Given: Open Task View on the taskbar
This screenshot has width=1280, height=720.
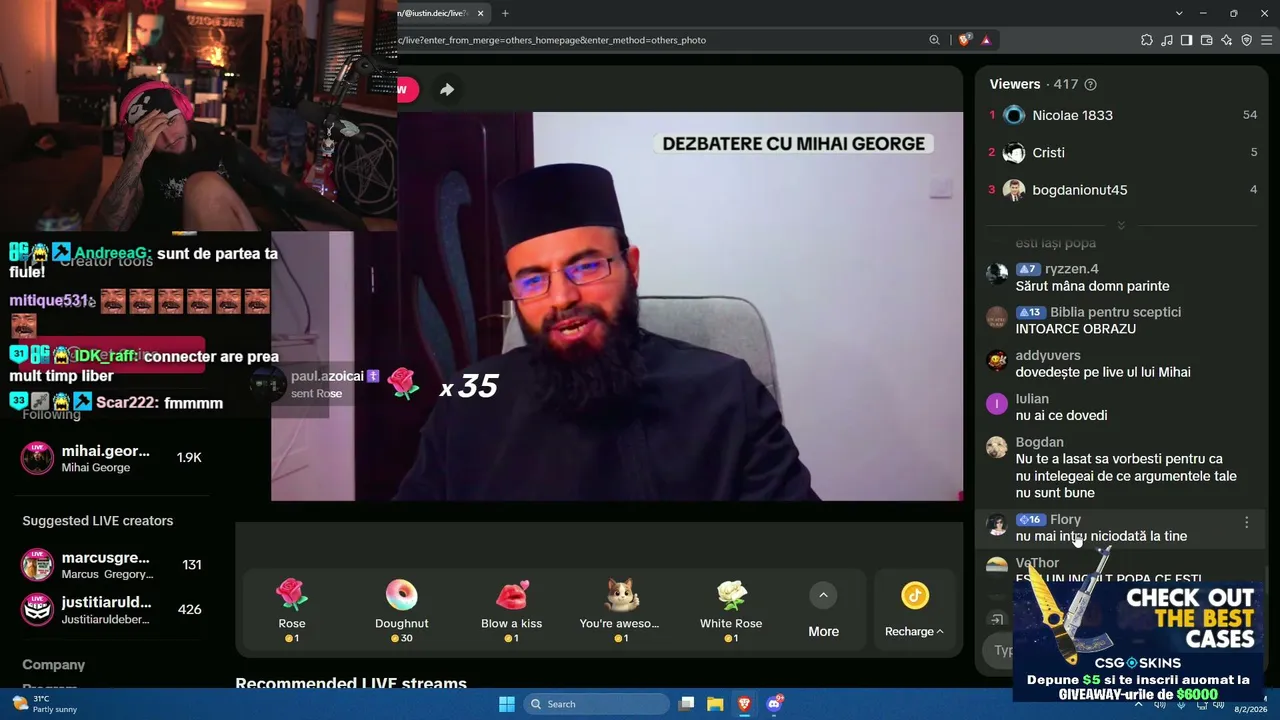Looking at the screenshot, I should coord(686,704).
